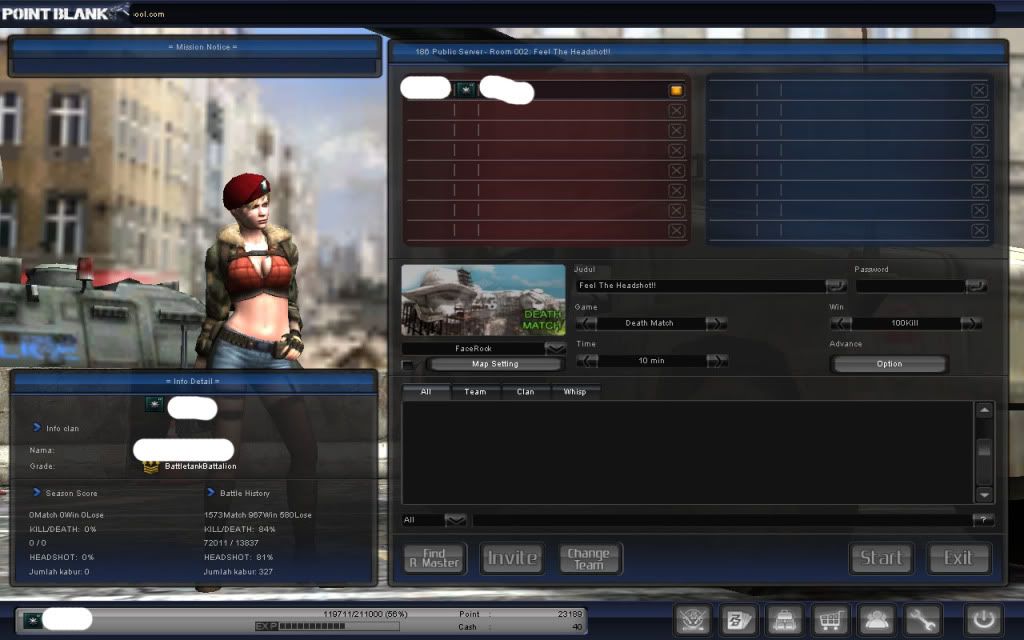Increase Win condition with right arrow
1024x640 pixels.
tap(970, 323)
